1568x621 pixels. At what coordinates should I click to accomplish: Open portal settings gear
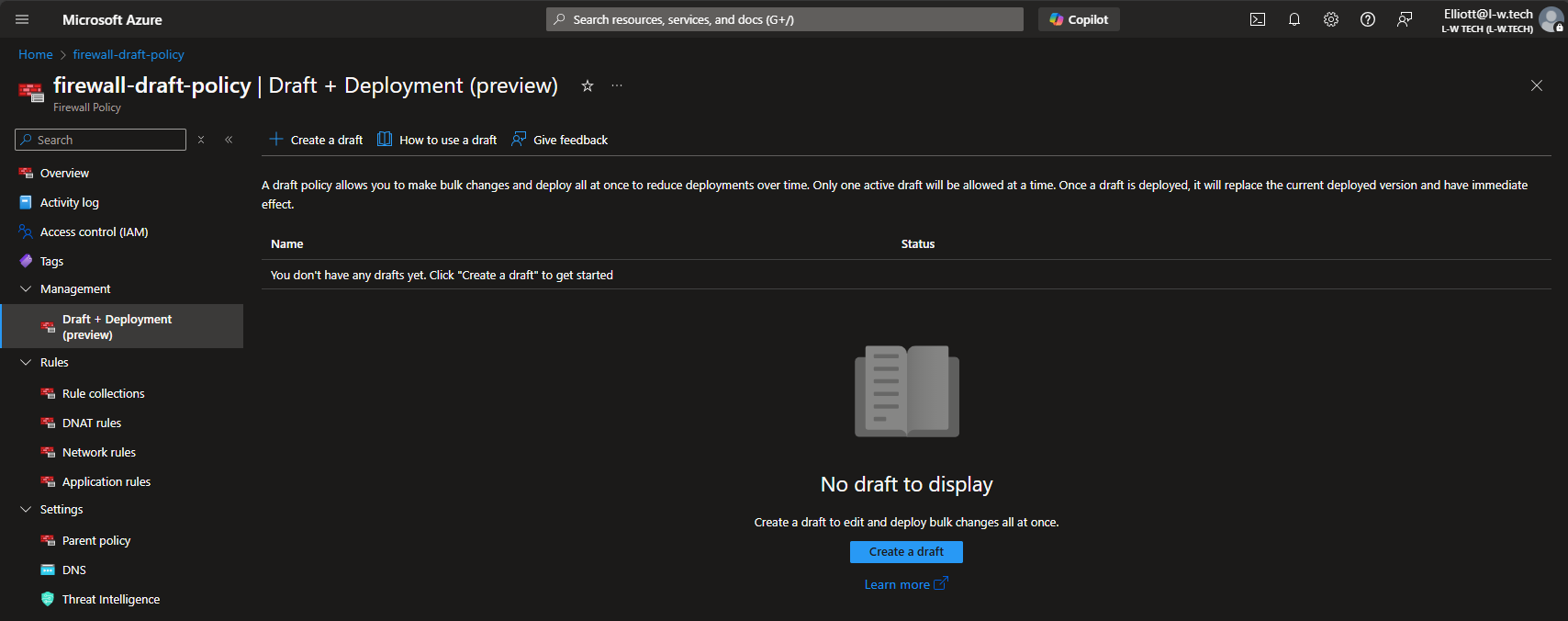pos(1331,19)
